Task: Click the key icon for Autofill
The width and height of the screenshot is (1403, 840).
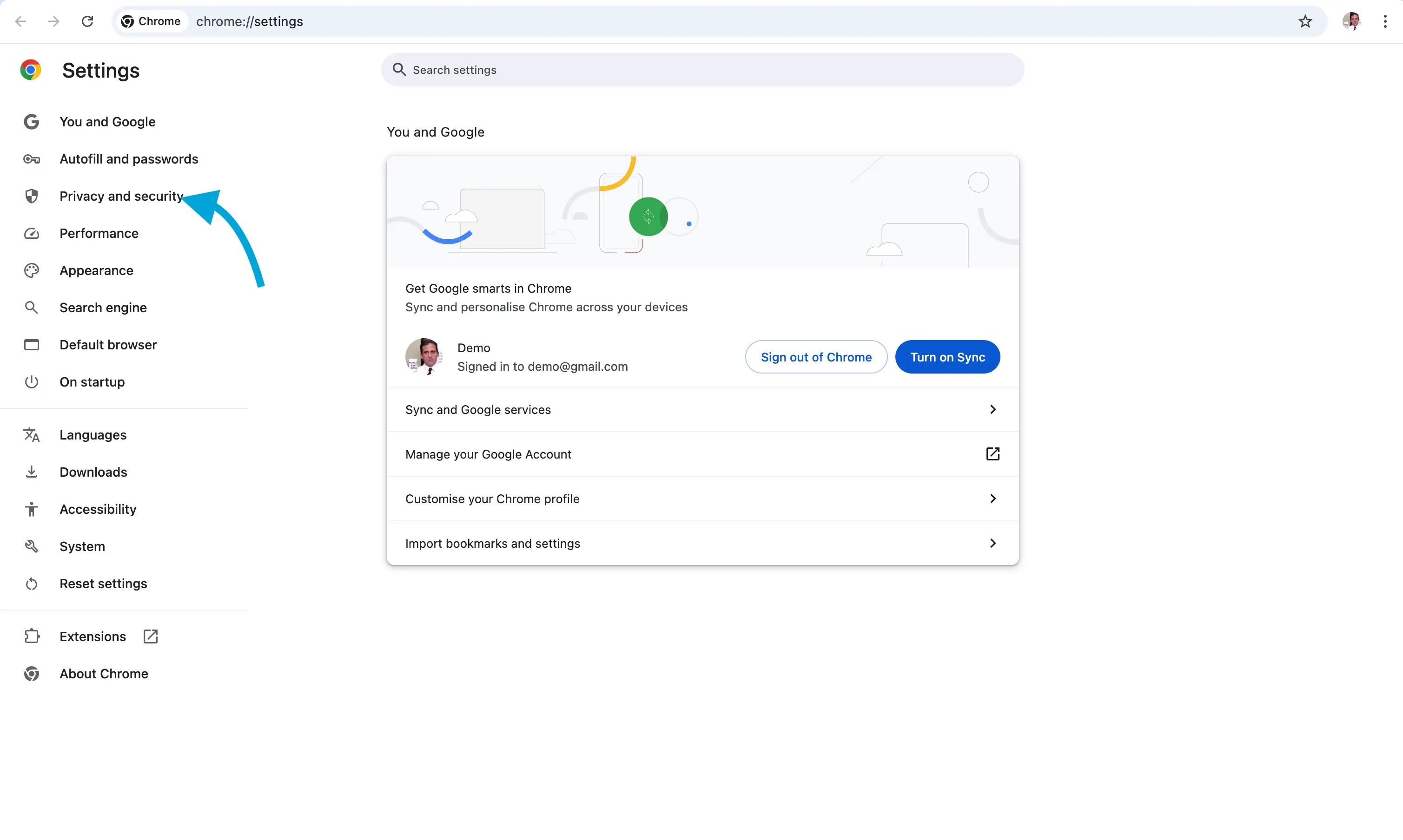Action: 32,159
